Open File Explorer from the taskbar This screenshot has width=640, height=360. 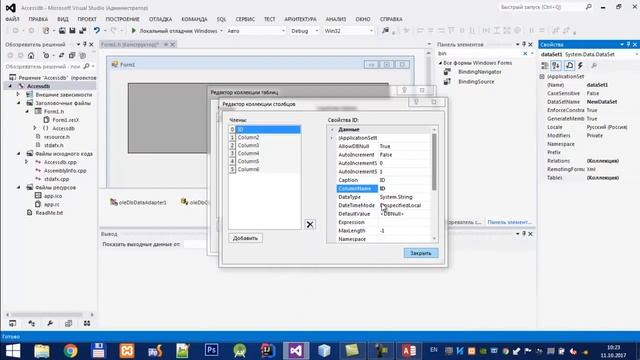(42, 351)
